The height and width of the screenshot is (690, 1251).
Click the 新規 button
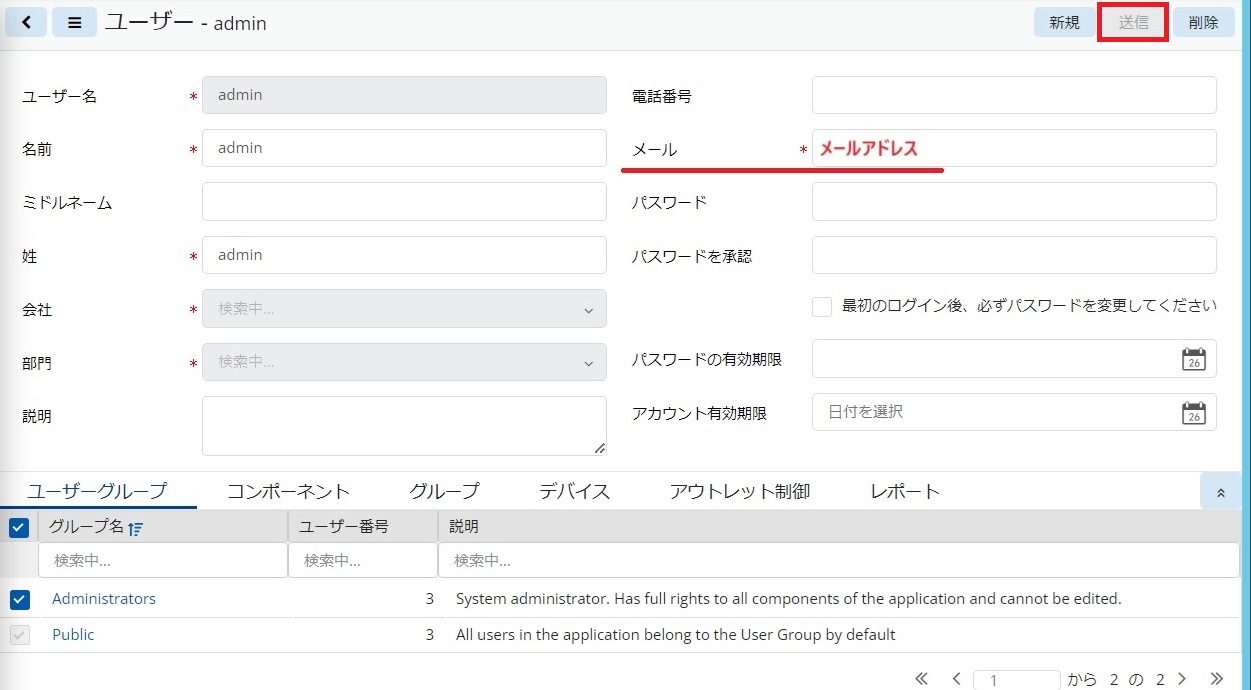point(1064,22)
